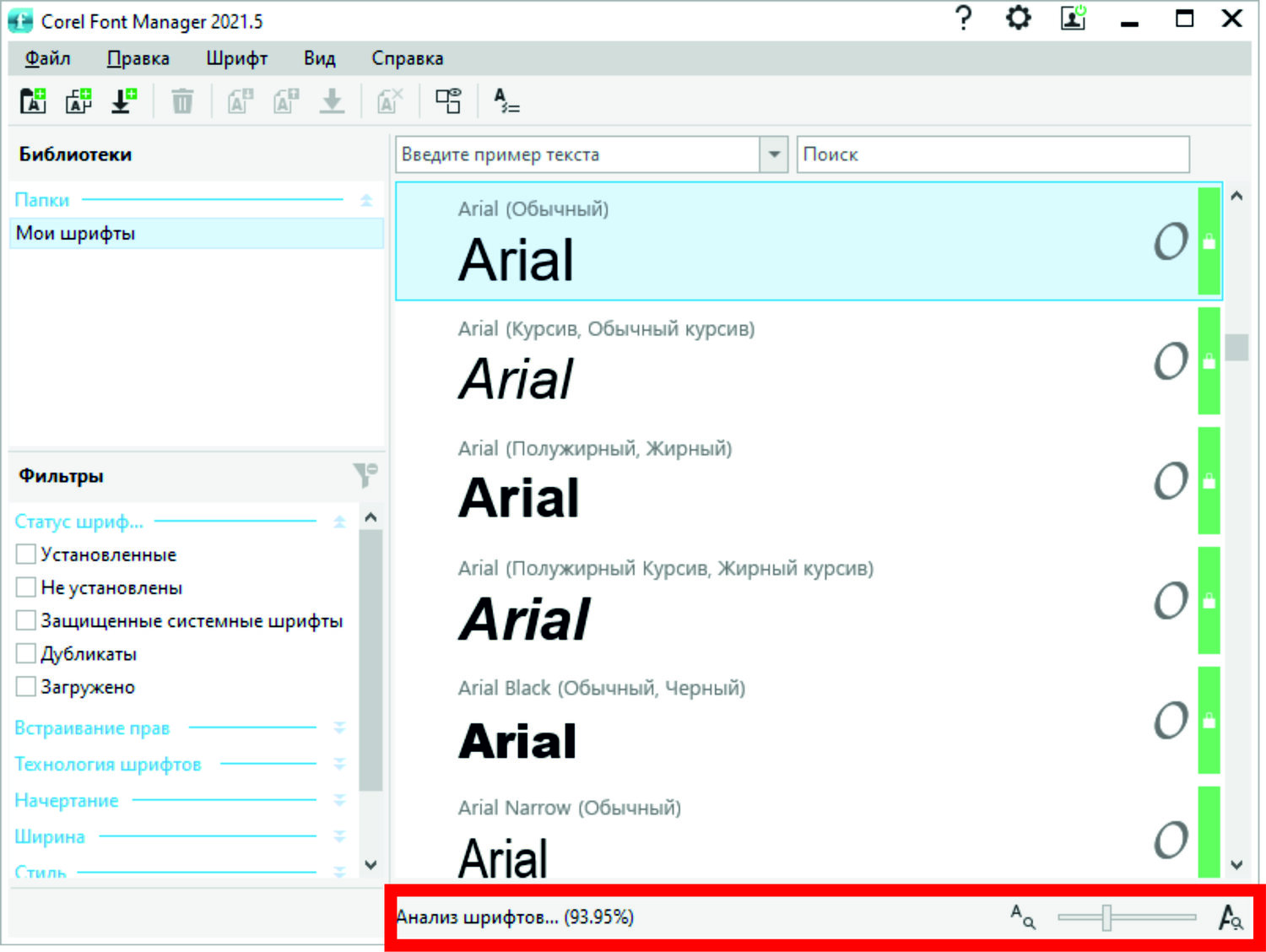Select Arial (Полужирный Курсив, Жирный курсив) entry
Image resolution: width=1266 pixels, height=952 pixels.
(809, 601)
